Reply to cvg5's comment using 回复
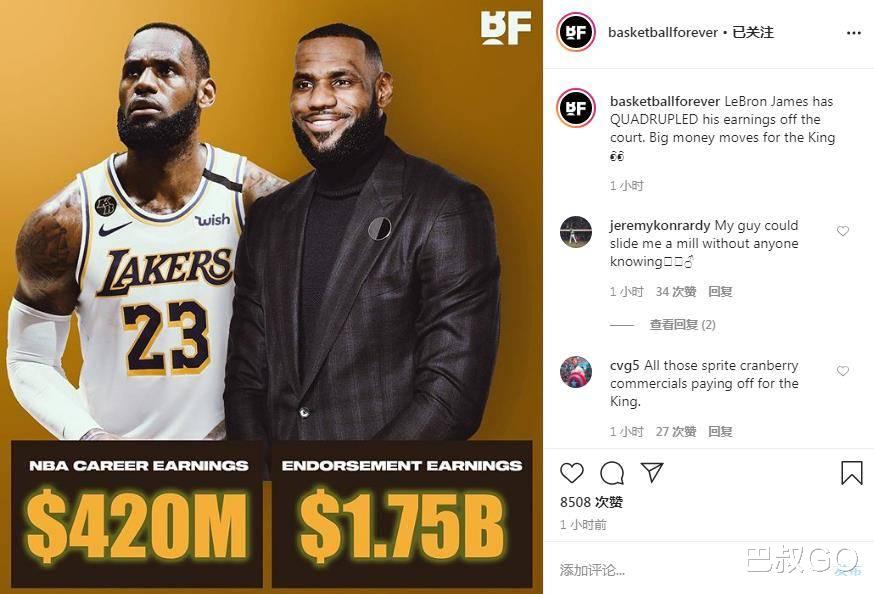 pos(719,431)
